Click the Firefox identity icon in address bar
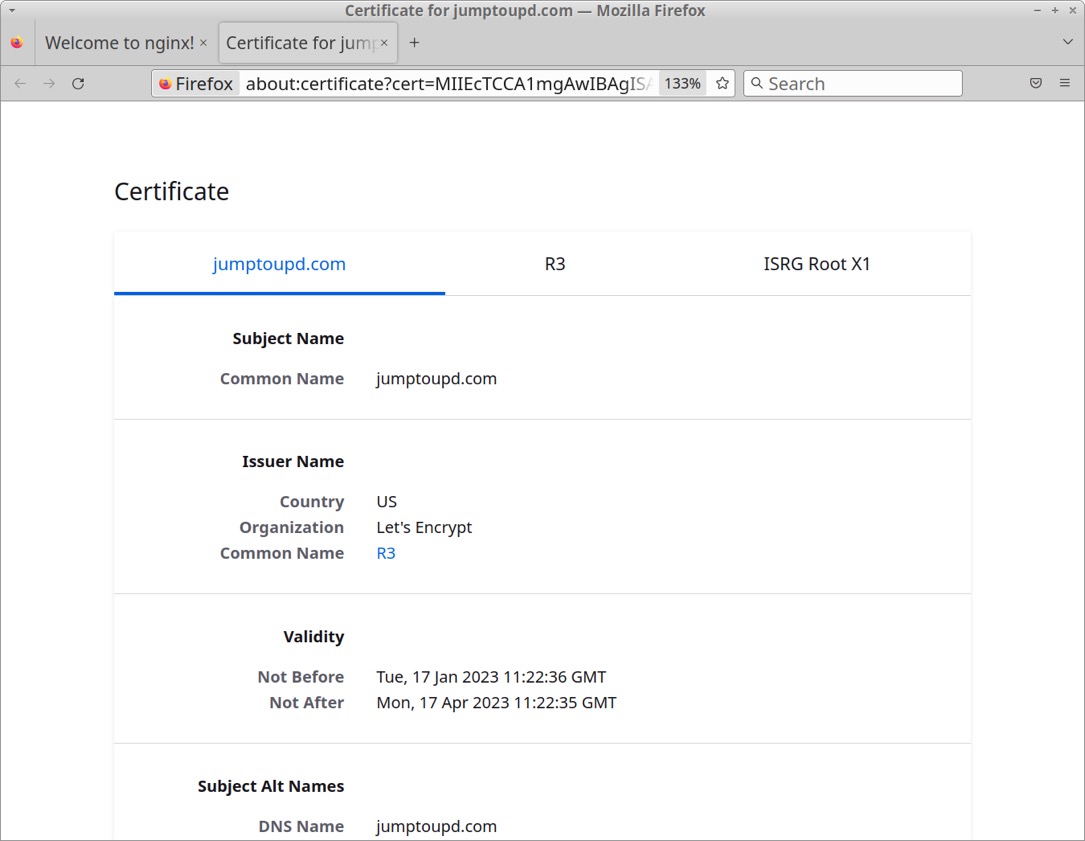 196,84
